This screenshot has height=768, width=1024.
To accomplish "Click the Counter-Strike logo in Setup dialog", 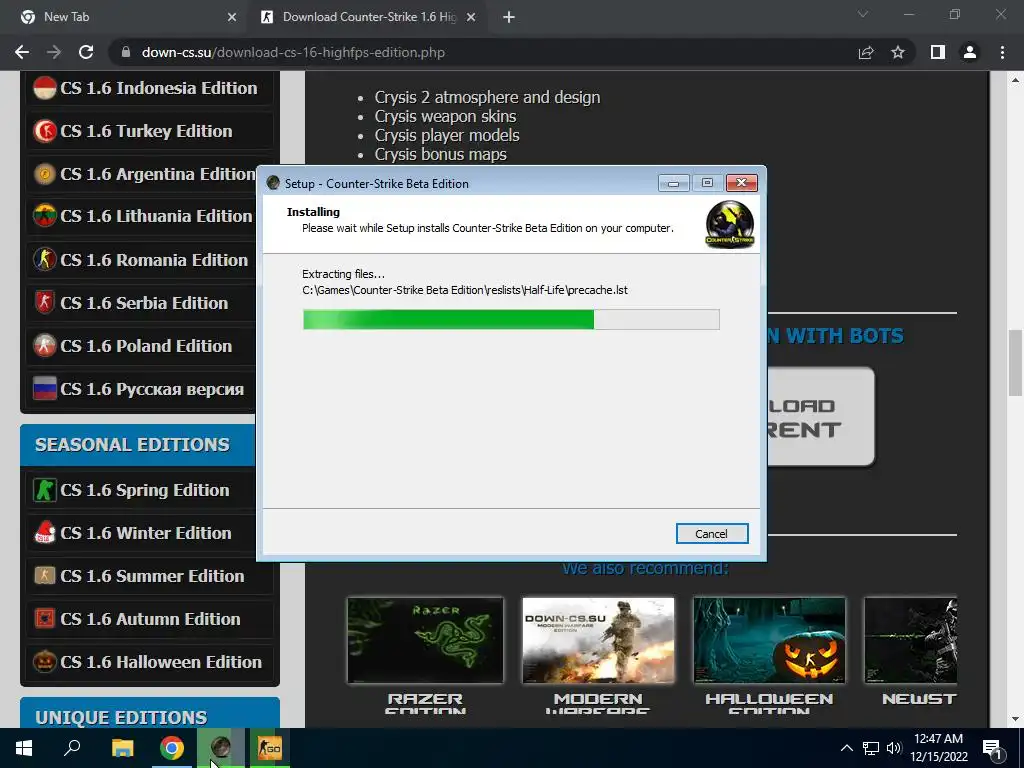I will (729, 224).
